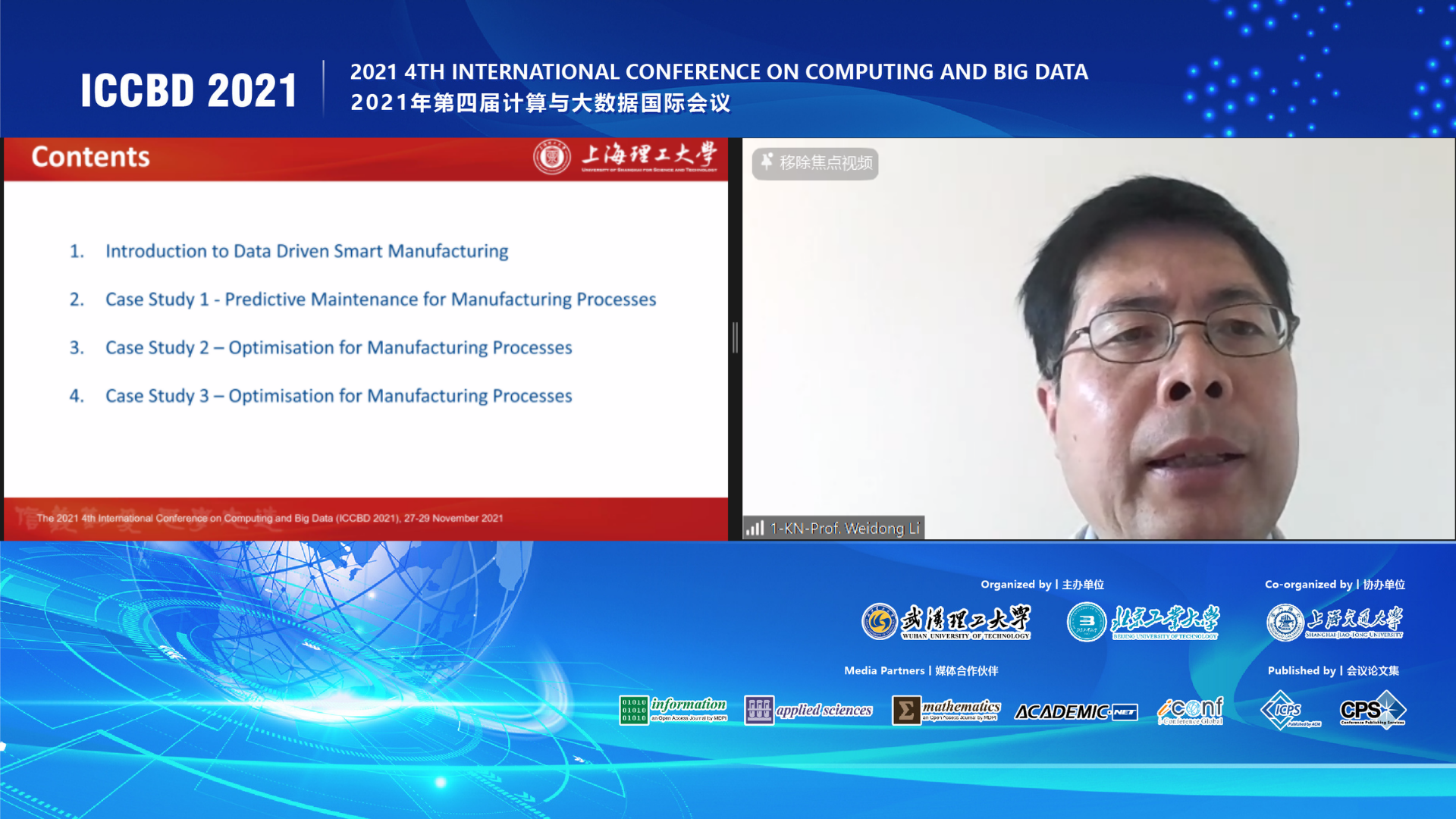Click the ICCBD 2021 banner title
Image resolution: width=1456 pixels, height=819 pixels.
pos(189,91)
